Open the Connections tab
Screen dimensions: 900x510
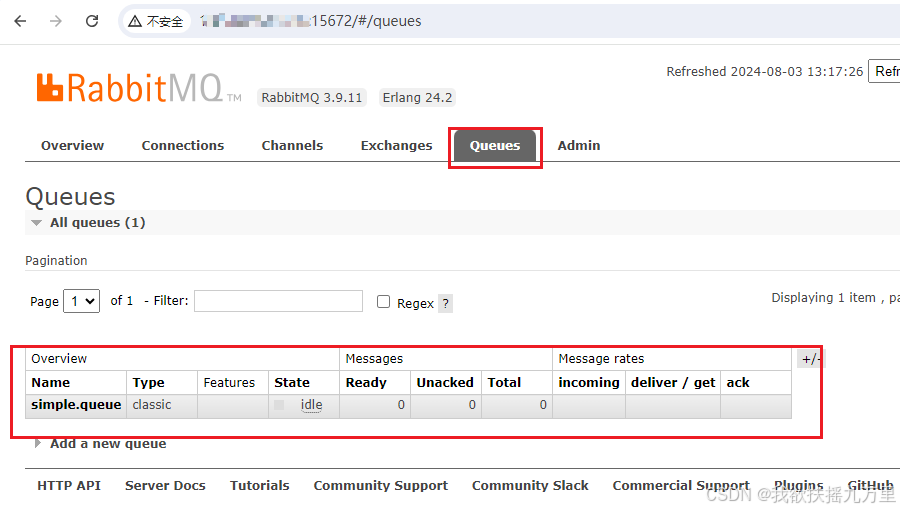pyautogui.click(x=183, y=146)
